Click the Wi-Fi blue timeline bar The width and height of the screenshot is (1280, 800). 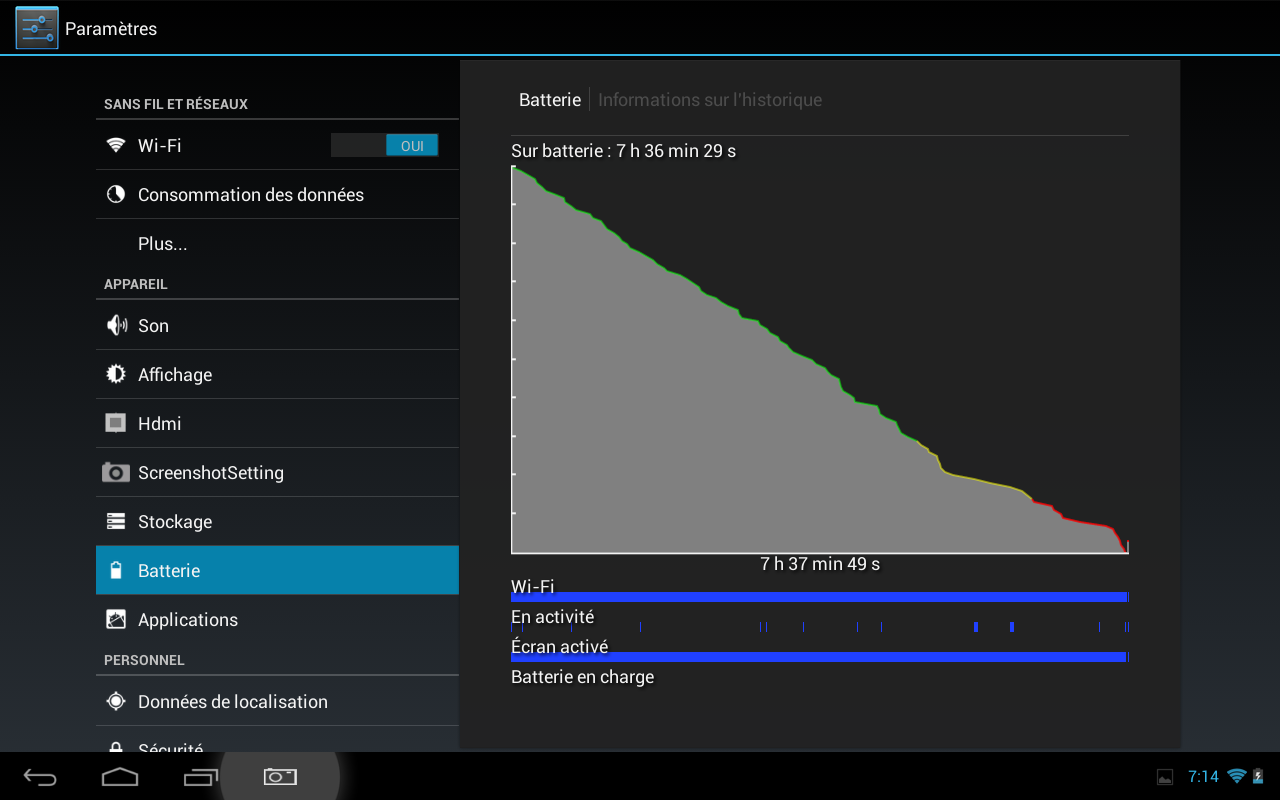[x=820, y=597]
